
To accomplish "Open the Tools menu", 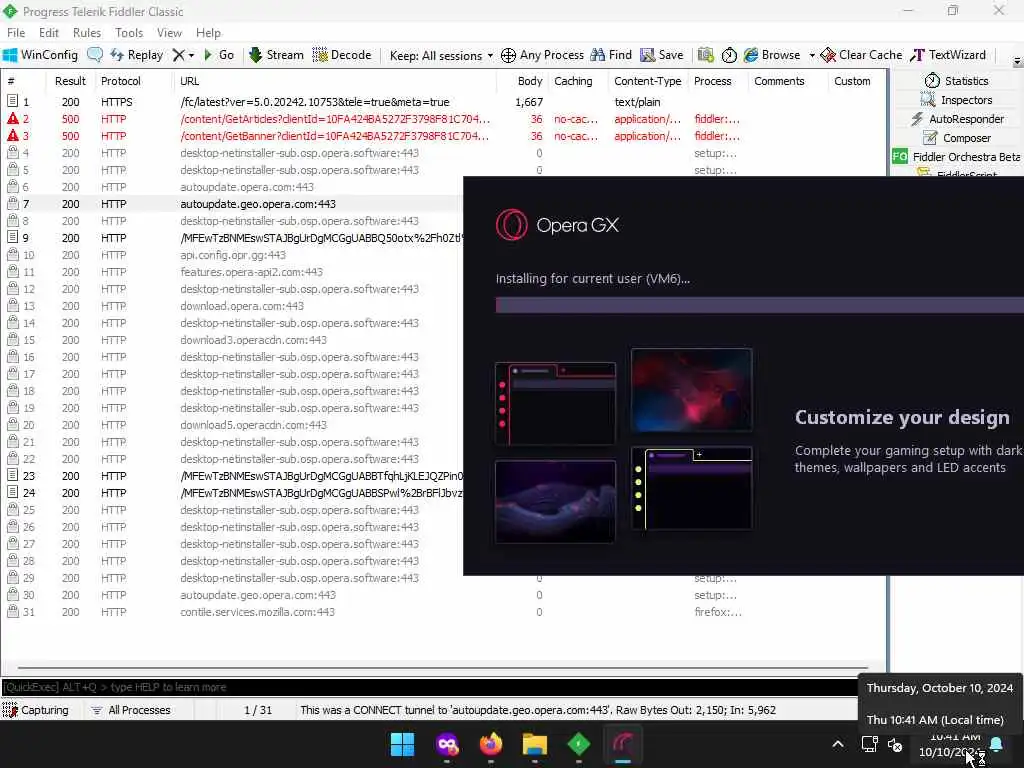I will 129,33.
